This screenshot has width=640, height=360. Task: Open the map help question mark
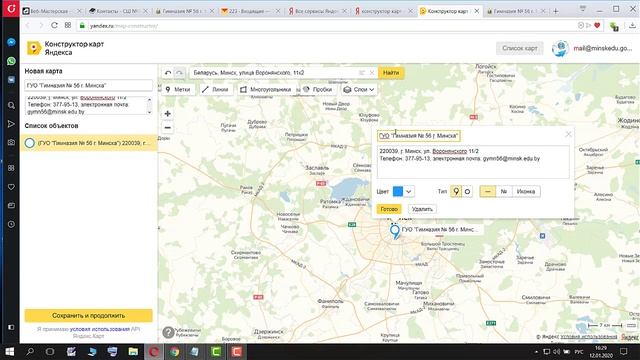(x=168, y=332)
